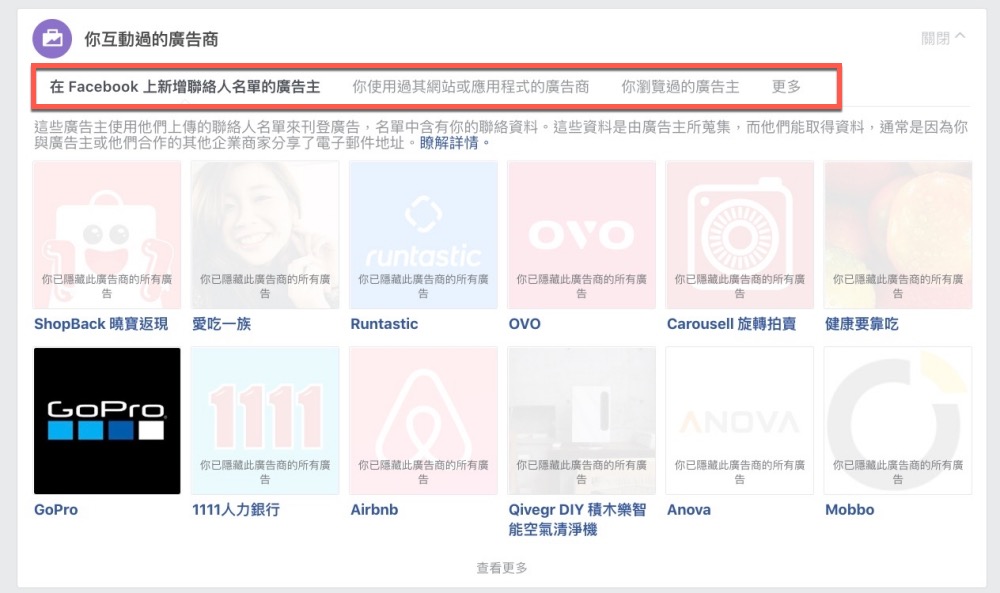Image resolution: width=1000 pixels, height=593 pixels.
Task: Click the purple briefcase advertisers icon
Action: [x=52, y=39]
